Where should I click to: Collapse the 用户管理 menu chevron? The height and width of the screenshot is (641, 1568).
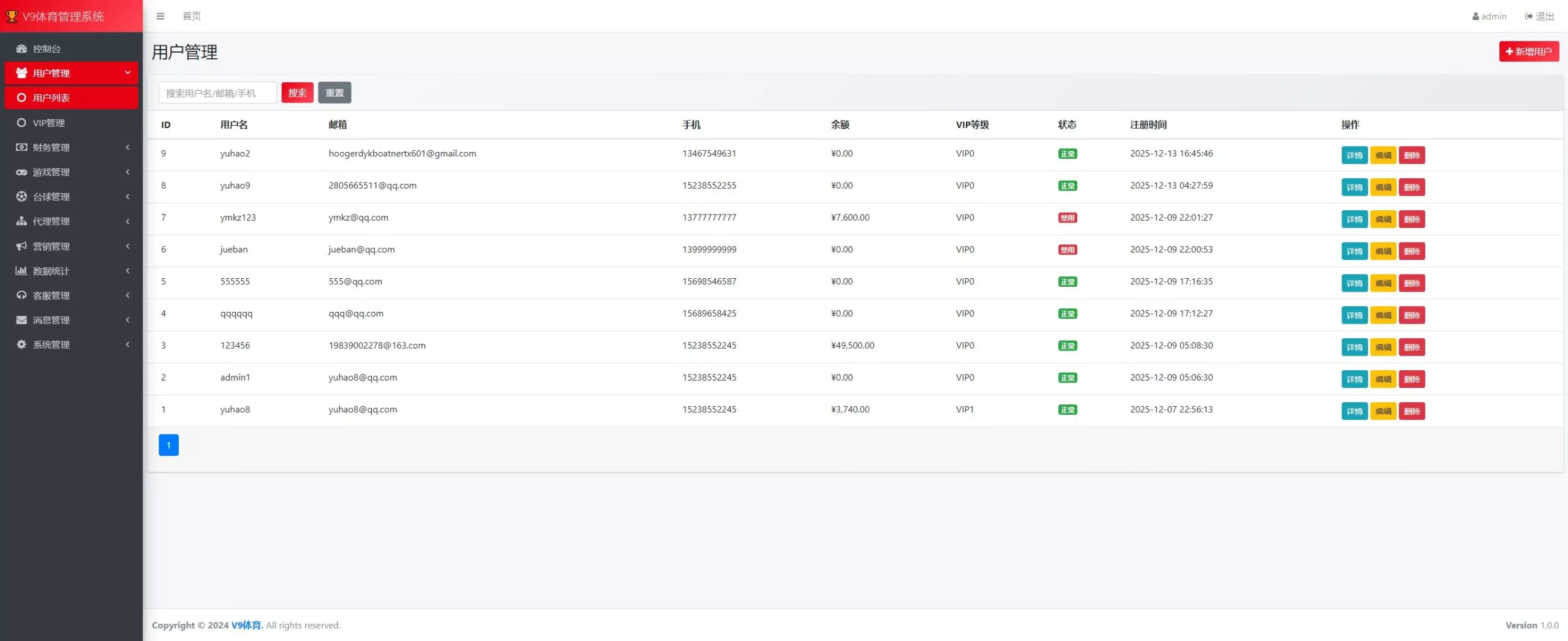(x=127, y=73)
